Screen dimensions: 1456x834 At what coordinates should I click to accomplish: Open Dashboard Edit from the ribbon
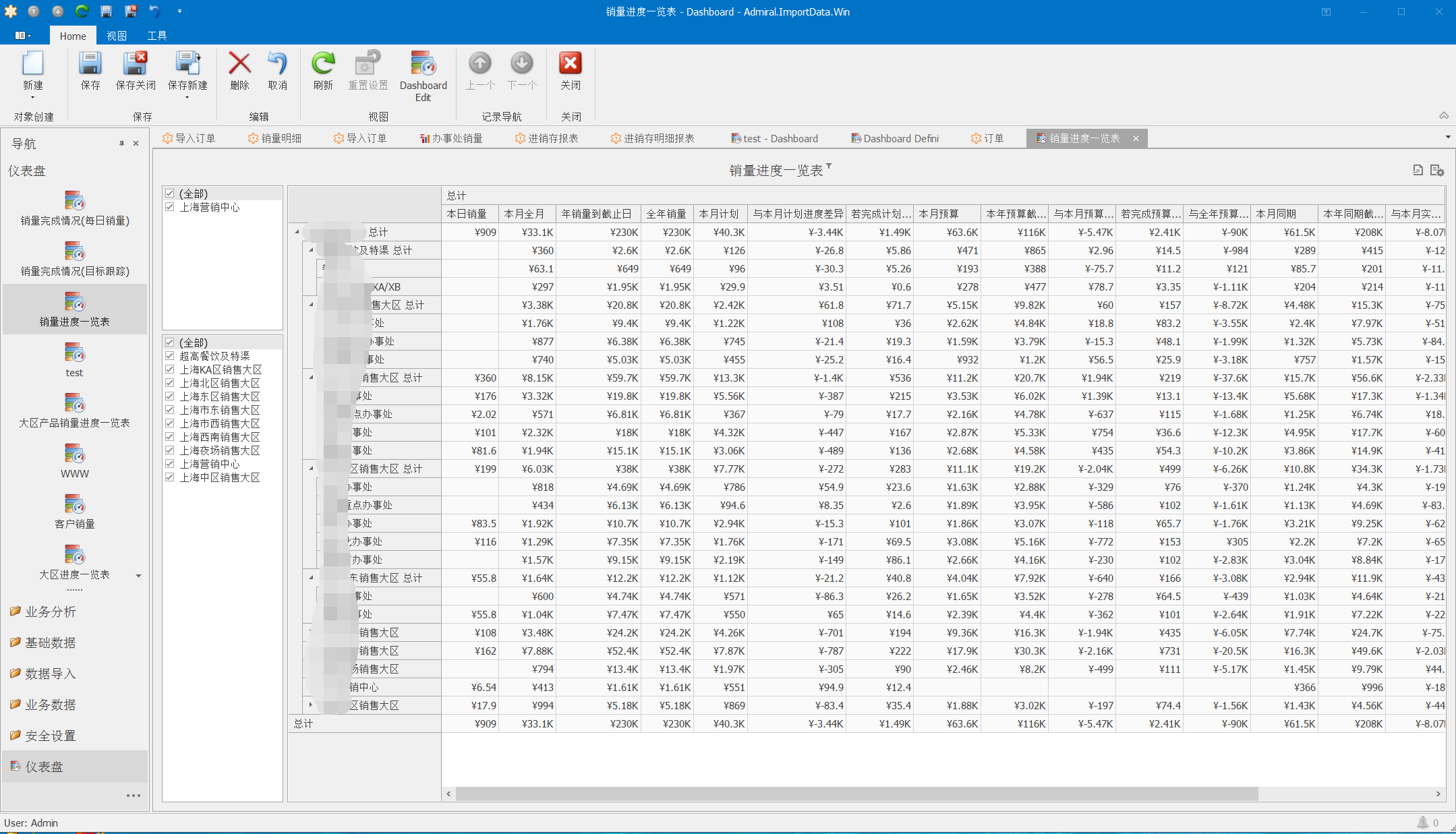coord(423,76)
